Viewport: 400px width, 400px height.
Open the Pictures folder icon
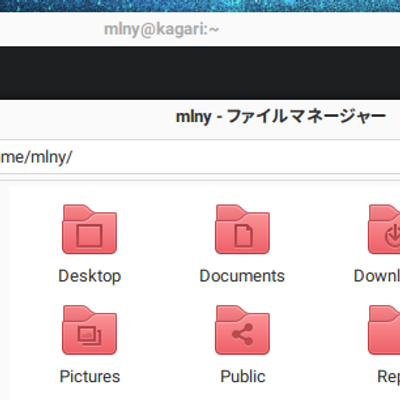click(x=89, y=330)
